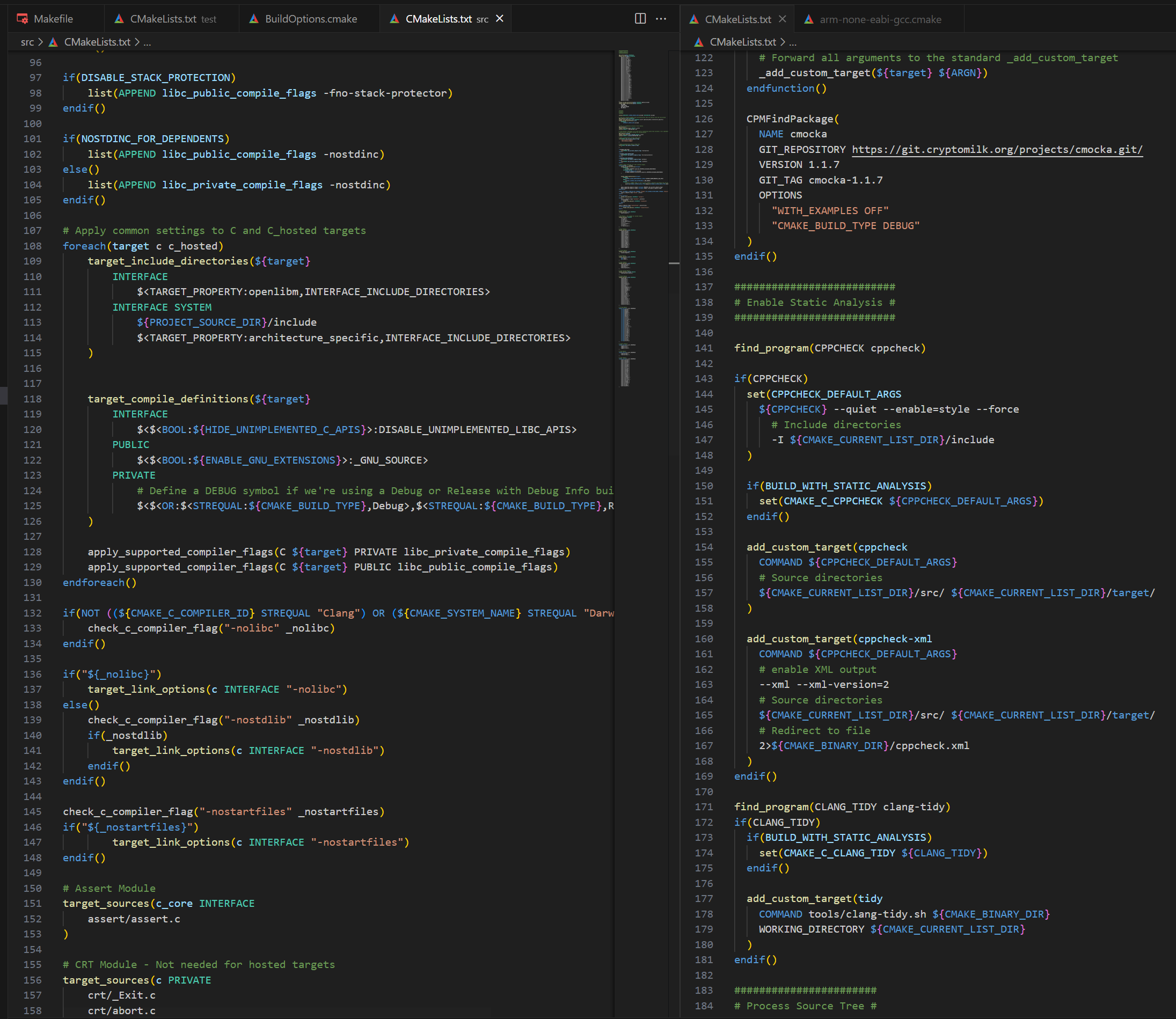Click the src breadcrumb segment
The height and width of the screenshot is (1019, 1176).
pyautogui.click(x=27, y=42)
